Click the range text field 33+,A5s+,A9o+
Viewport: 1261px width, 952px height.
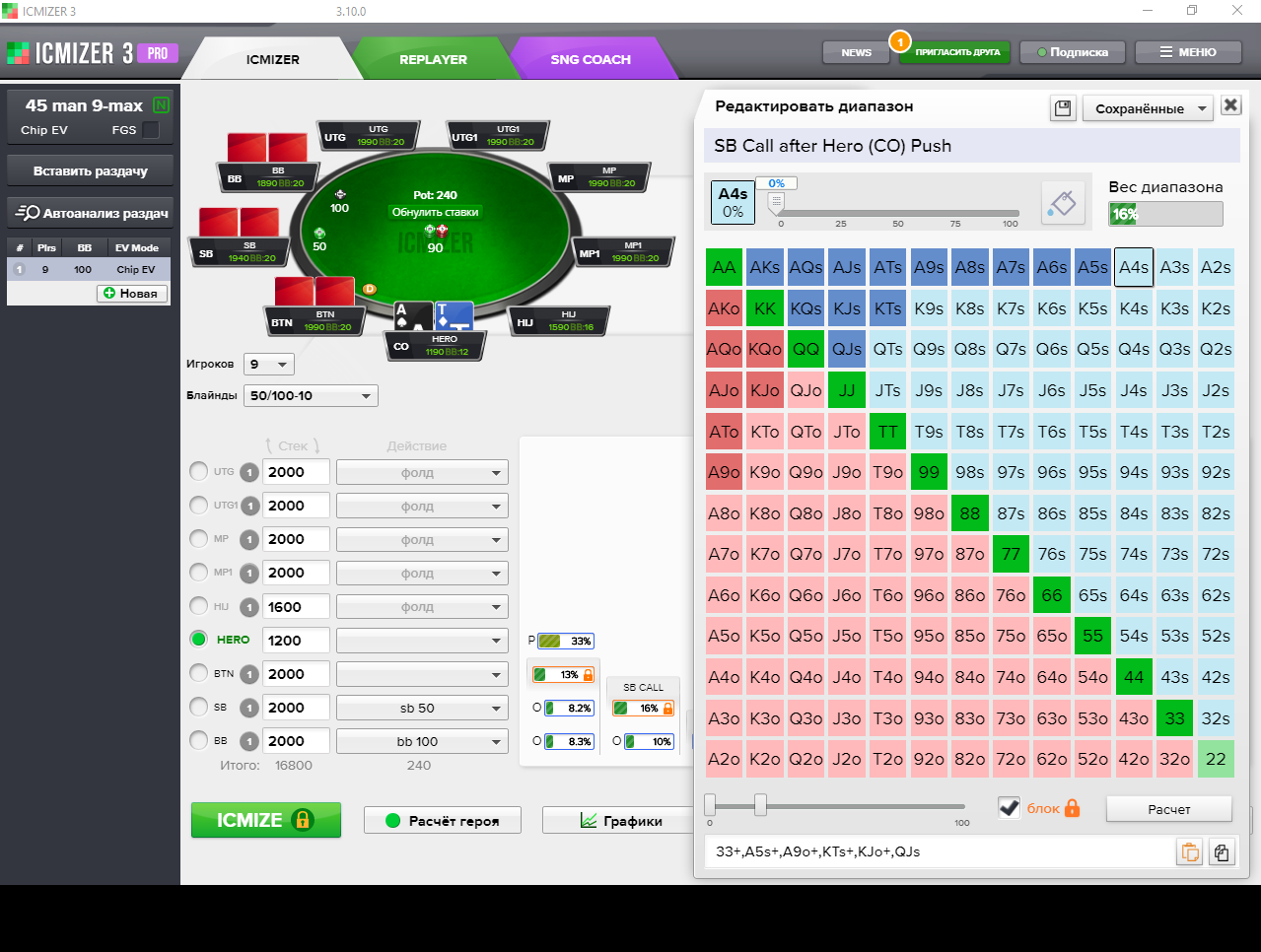coord(940,851)
